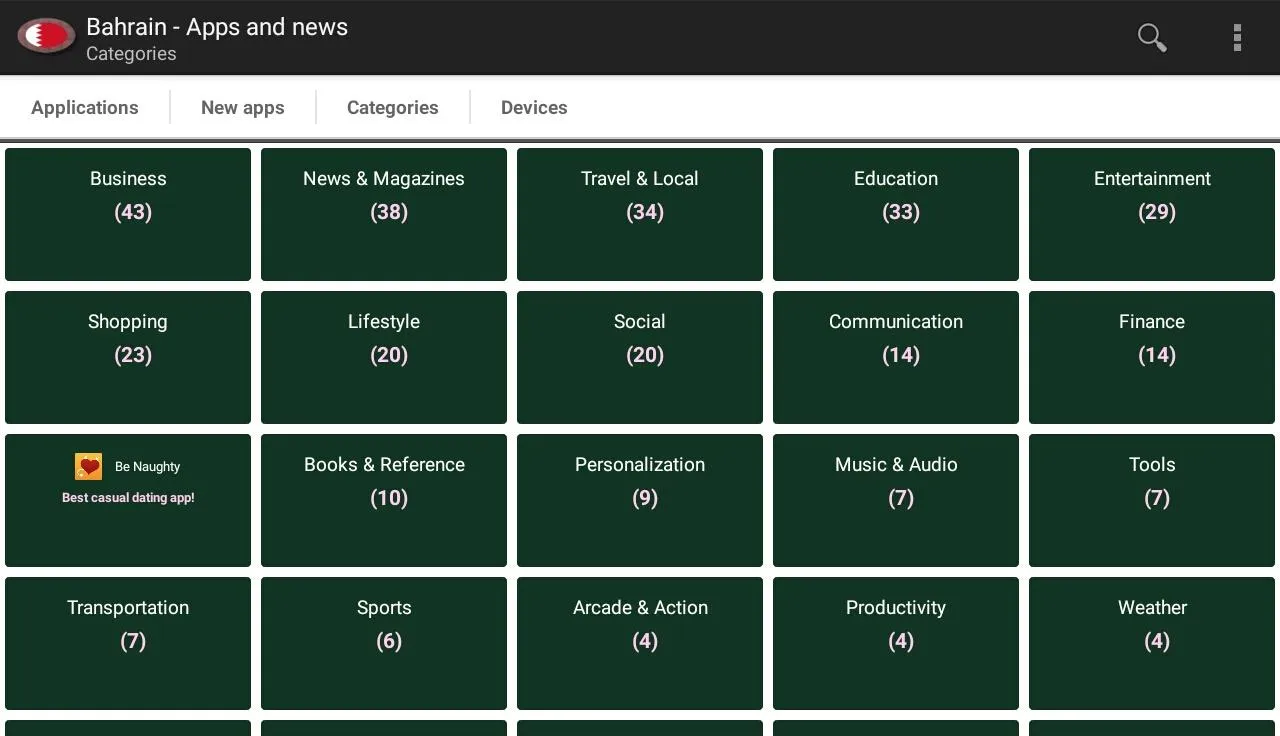Image resolution: width=1280 pixels, height=736 pixels.
Task: Tap the Be Naughty heart icon
Action: click(x=89, y=466)
